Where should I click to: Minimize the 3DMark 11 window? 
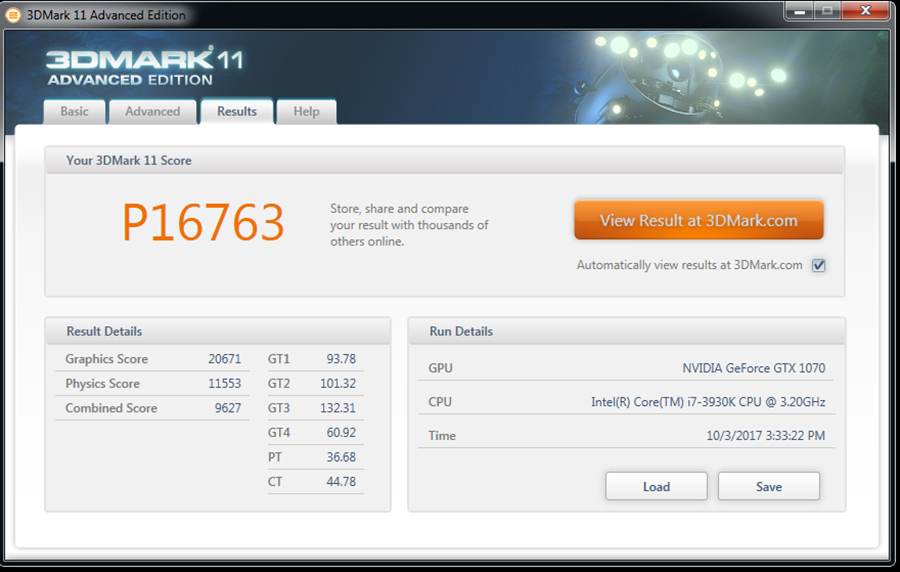point(799,11)
